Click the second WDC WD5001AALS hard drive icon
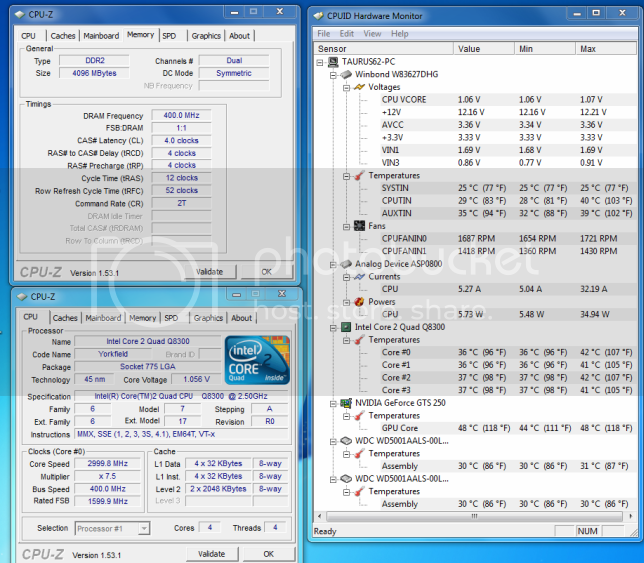 tap(346, 479)
